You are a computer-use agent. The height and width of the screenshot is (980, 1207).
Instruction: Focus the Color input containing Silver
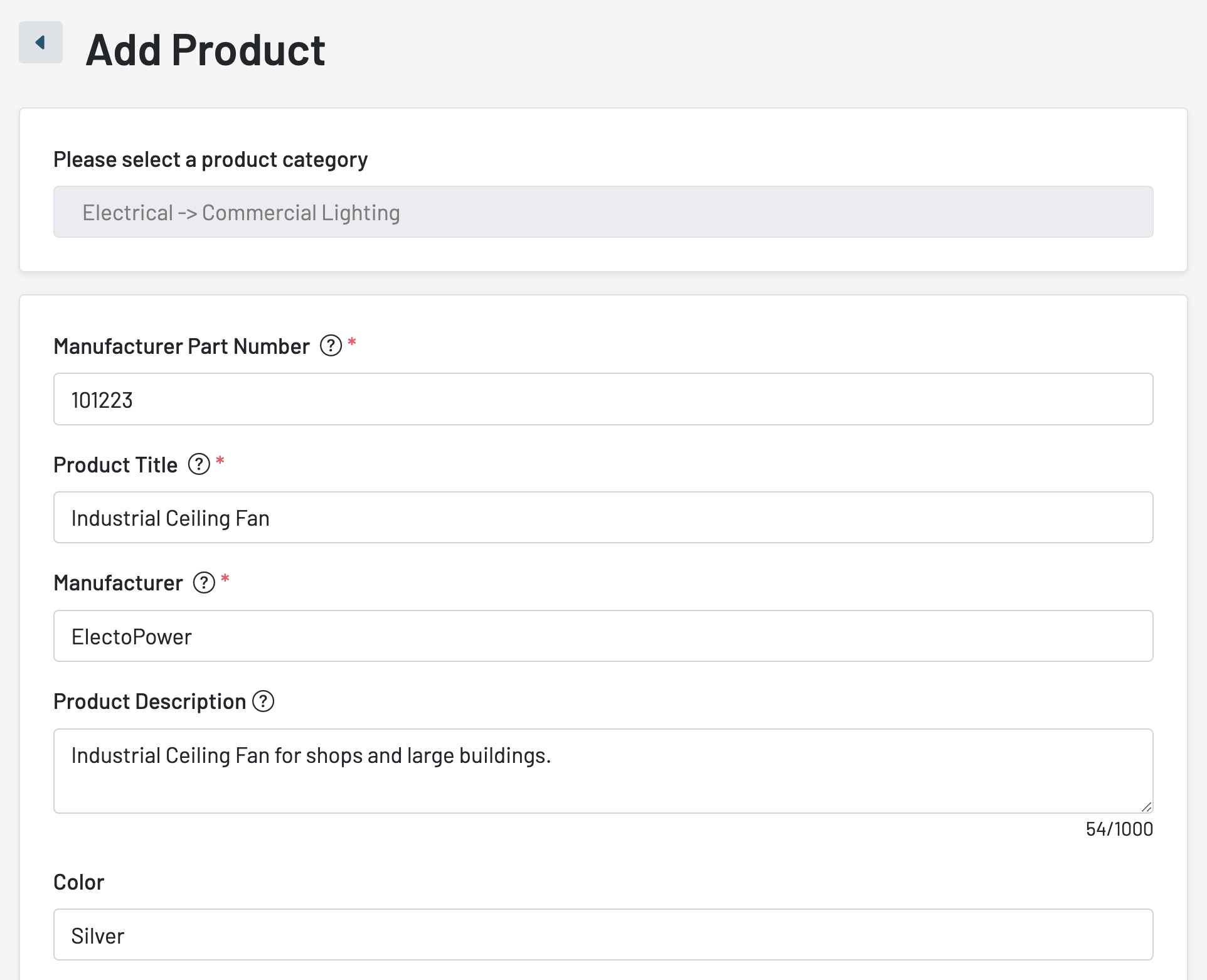click(x=603, y=935)
